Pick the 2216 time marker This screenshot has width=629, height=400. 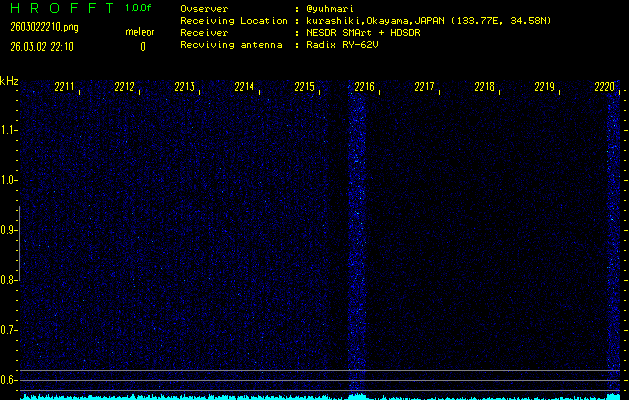[x=364, y=88]
